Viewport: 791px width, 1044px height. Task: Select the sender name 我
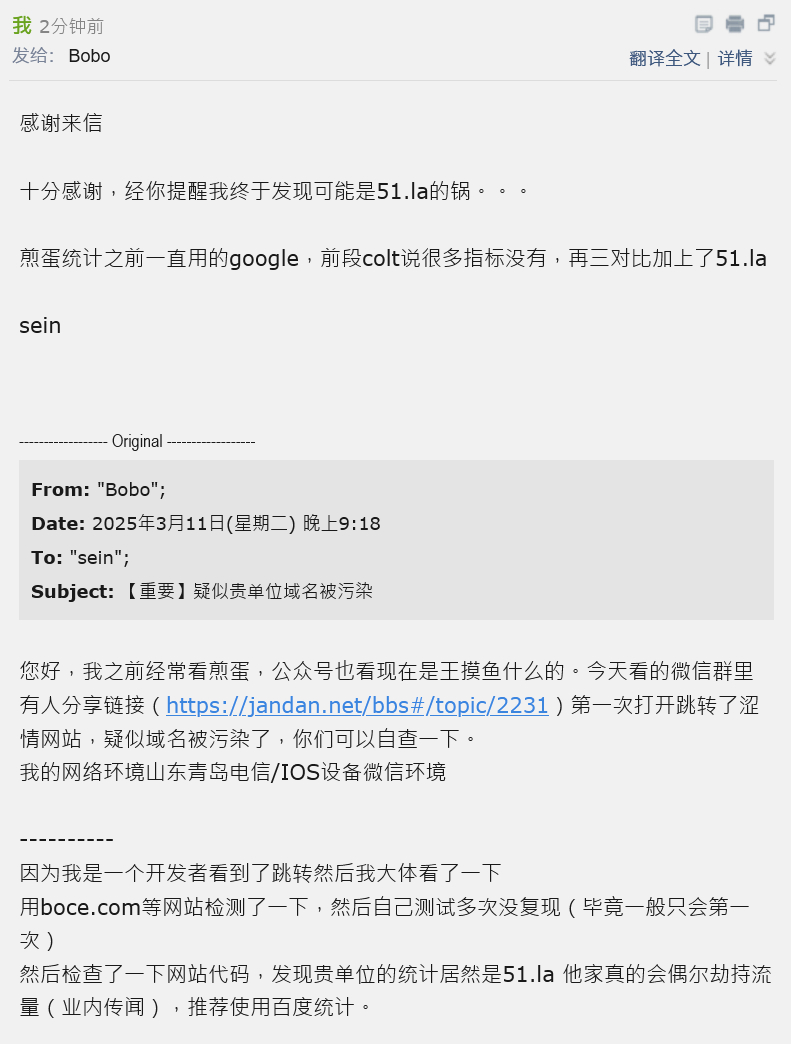(x=22, y=25)
